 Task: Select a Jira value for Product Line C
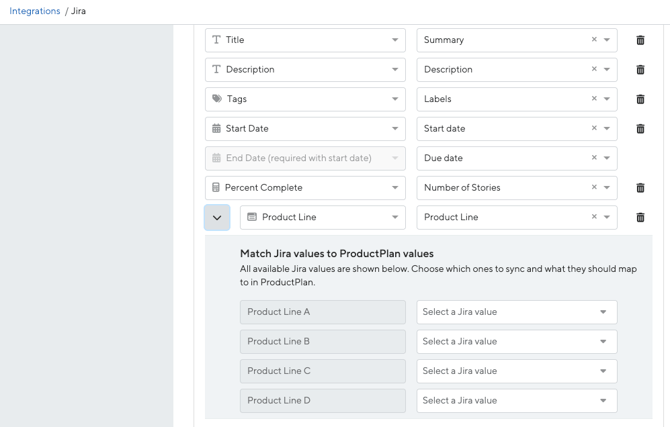click(x=517, y=371)
